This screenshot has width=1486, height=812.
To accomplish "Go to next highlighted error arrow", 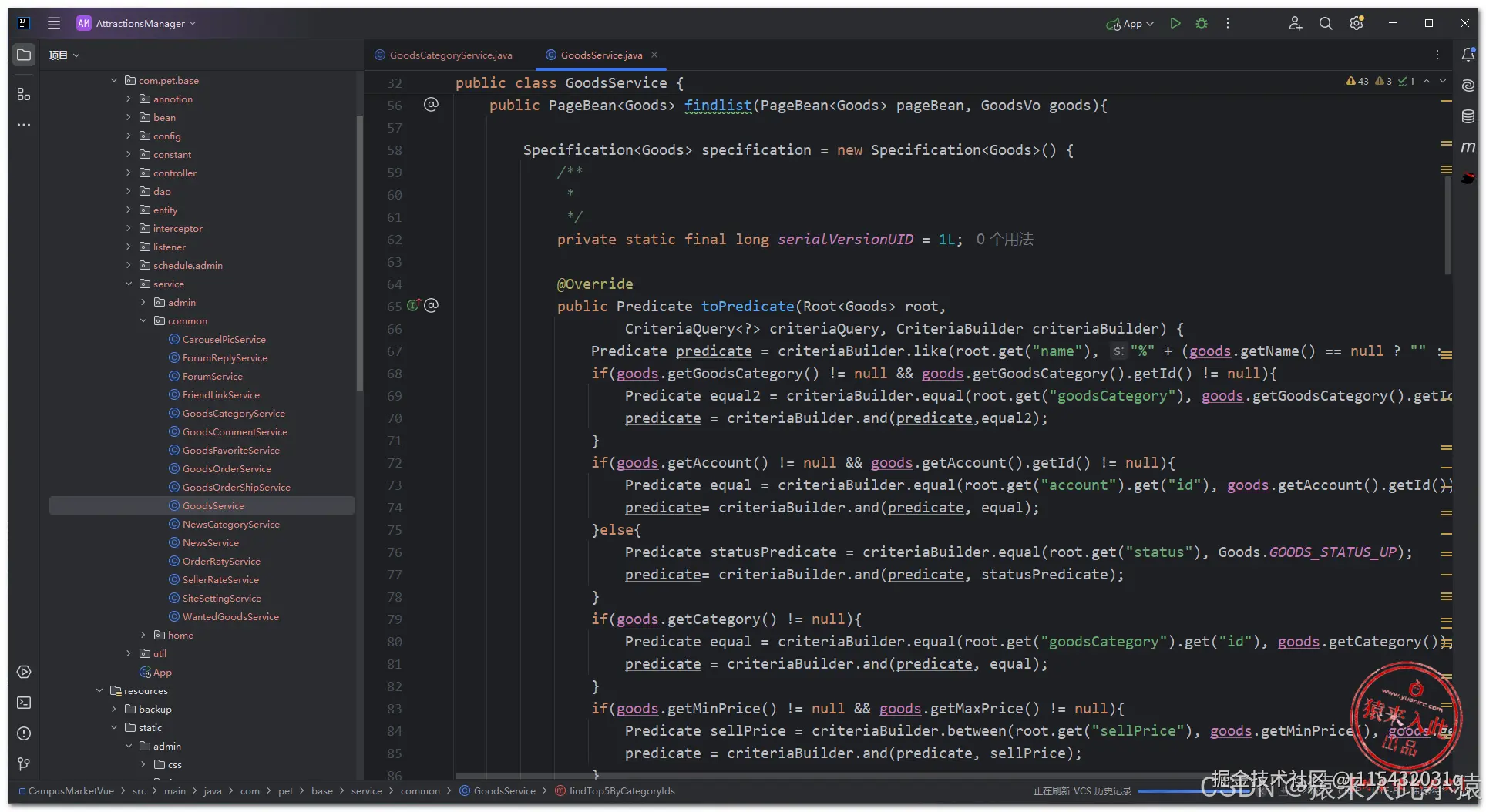I will (x=1443, y=81).
